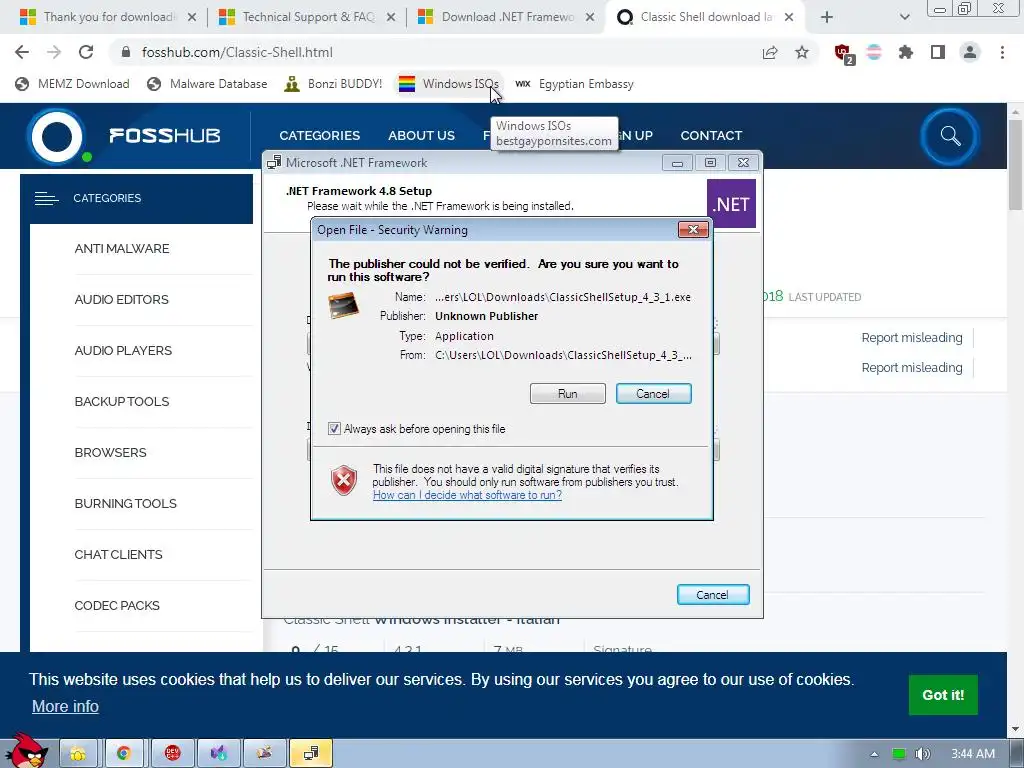
Task: Click the Angry Birds start button
Action: pyautogui.click(x=27, y=751)
